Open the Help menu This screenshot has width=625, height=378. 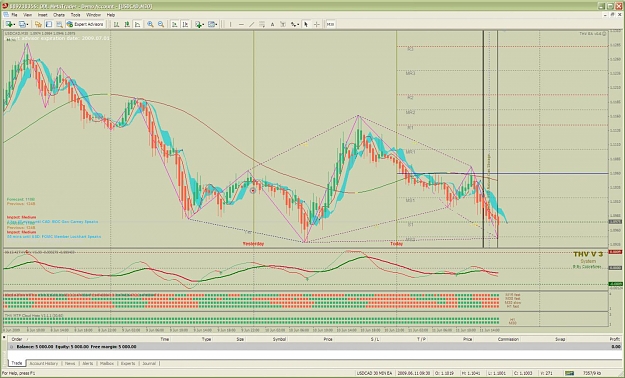click(x=111, y=15)
